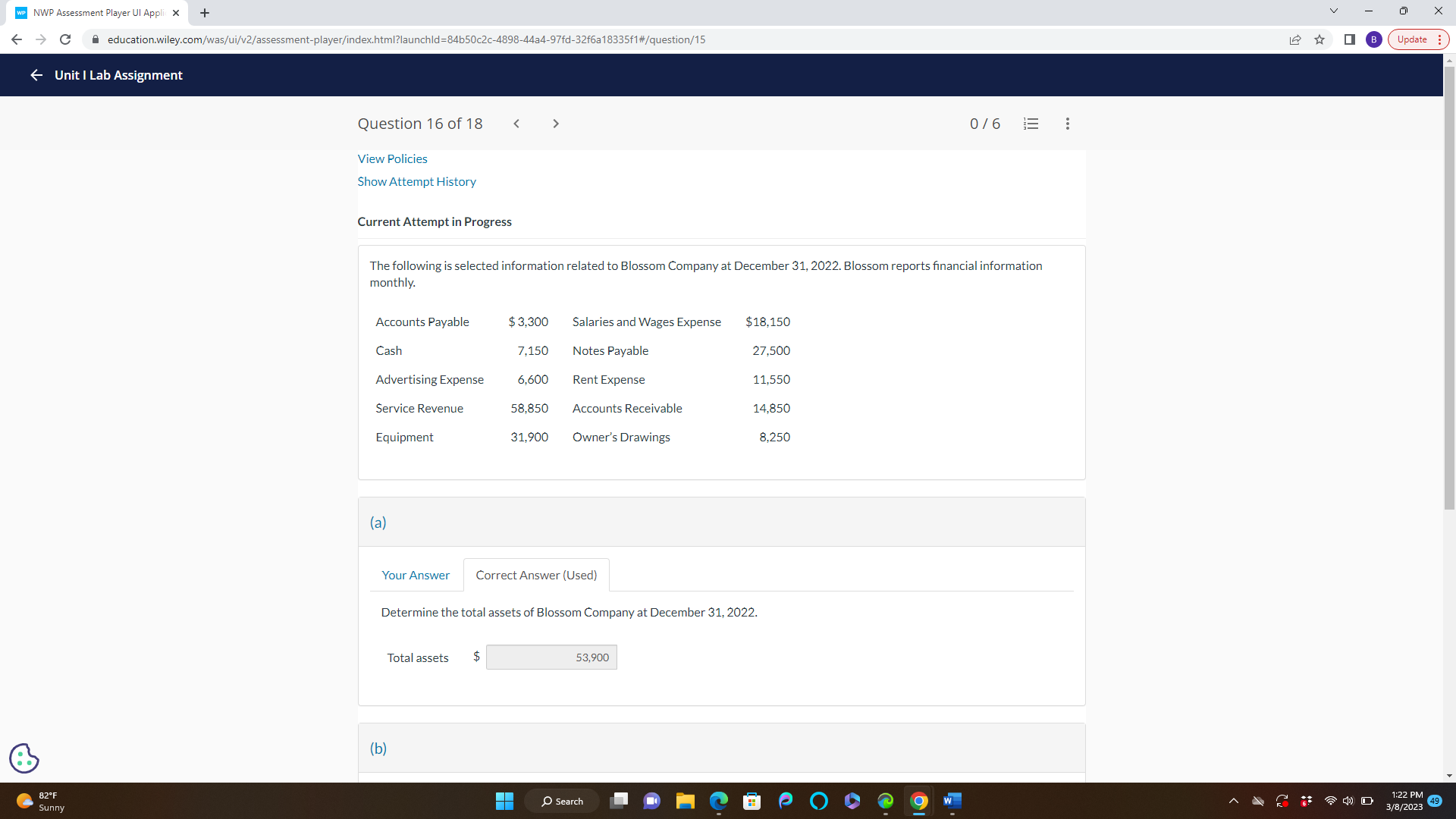Click the back arrow beside Unit I Lab Assignment
This screenshot has width=1456, height=819.
pos(36,75)
